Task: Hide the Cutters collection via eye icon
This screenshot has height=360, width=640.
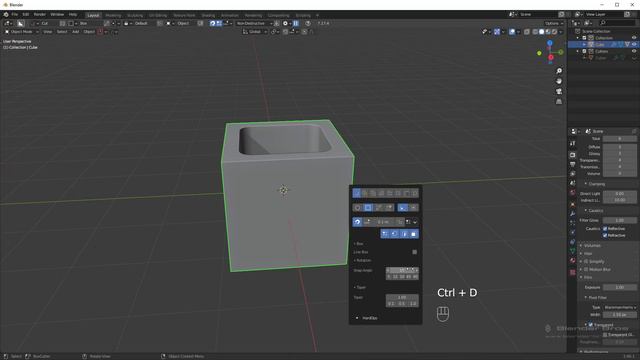Action: (x=634, y=51)
